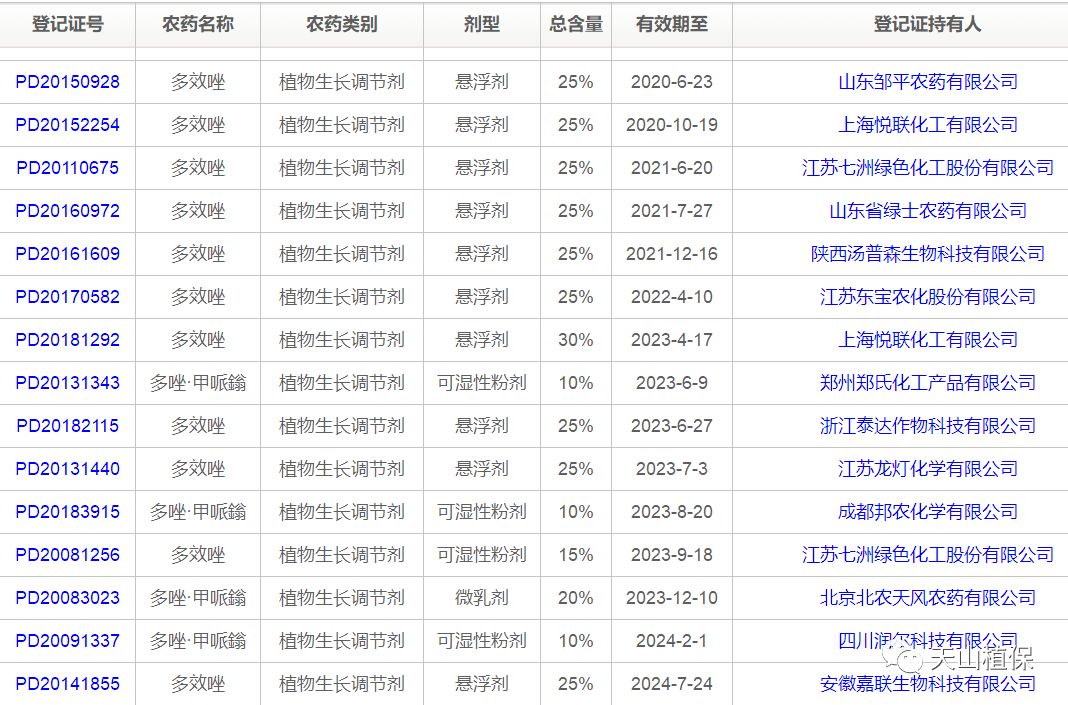Click the WeChat logo watermark icon

[x=910, y=658]
